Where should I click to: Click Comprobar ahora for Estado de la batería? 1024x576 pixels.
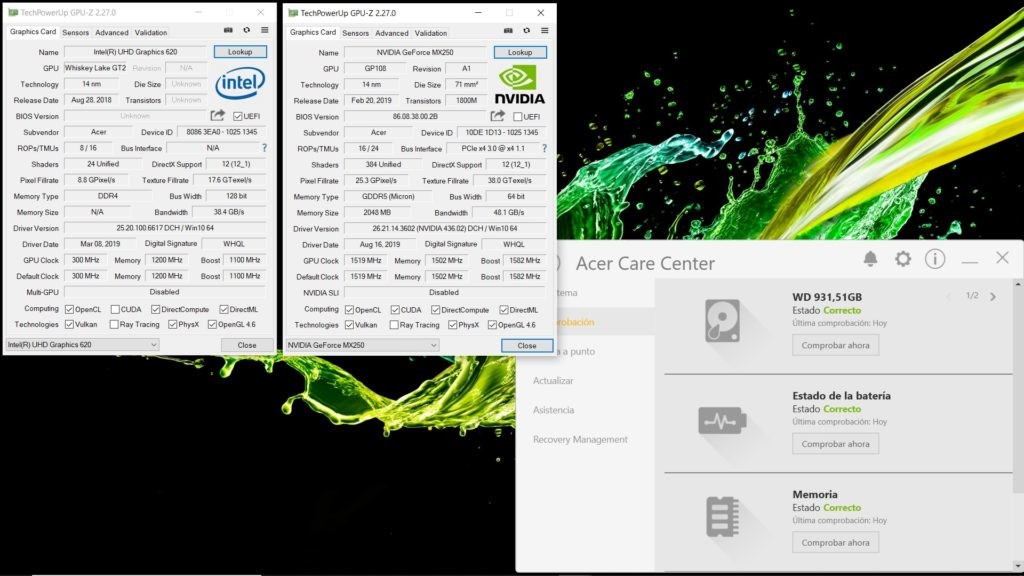pos(835,443)
